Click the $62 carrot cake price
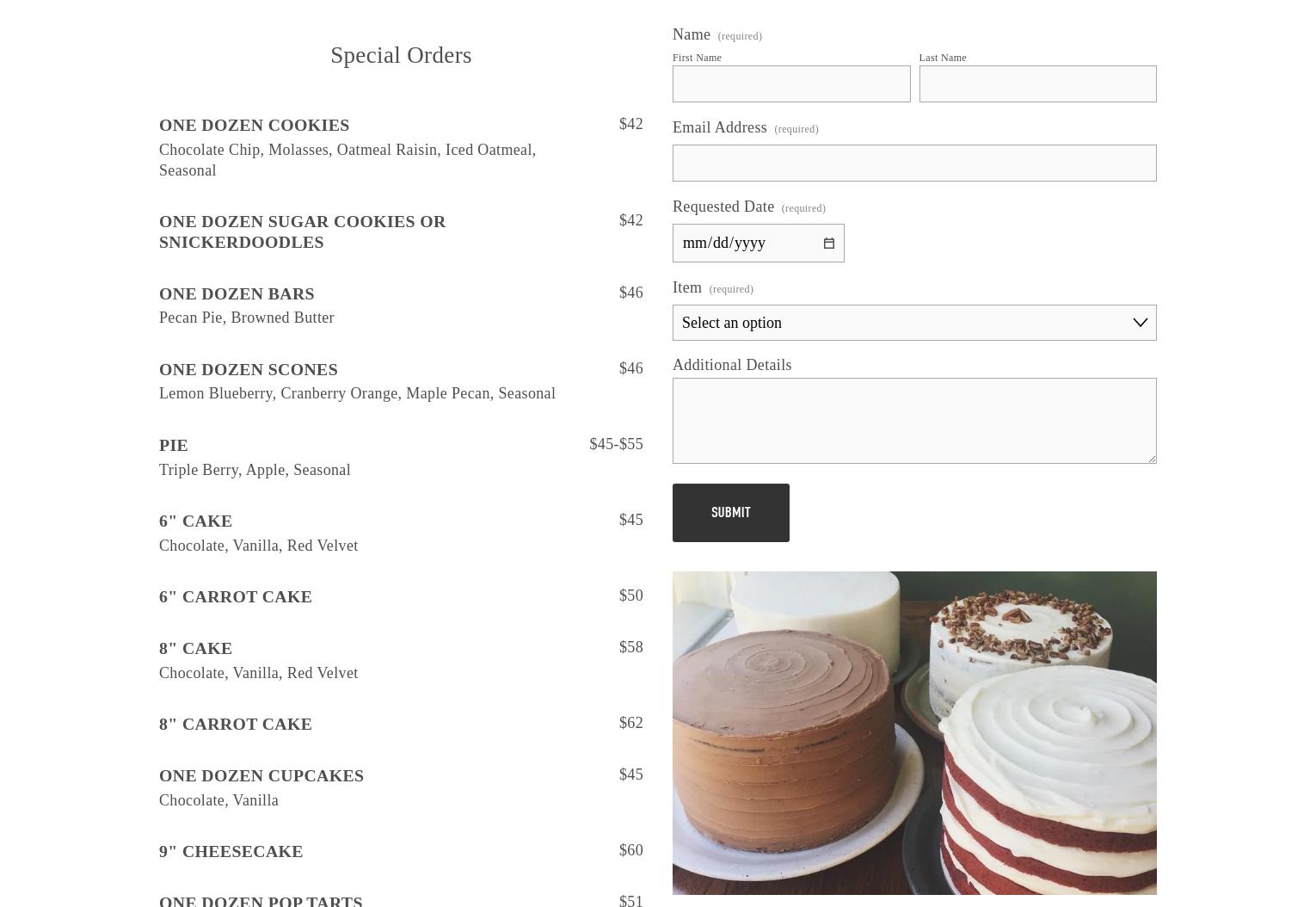 [630, 723]
